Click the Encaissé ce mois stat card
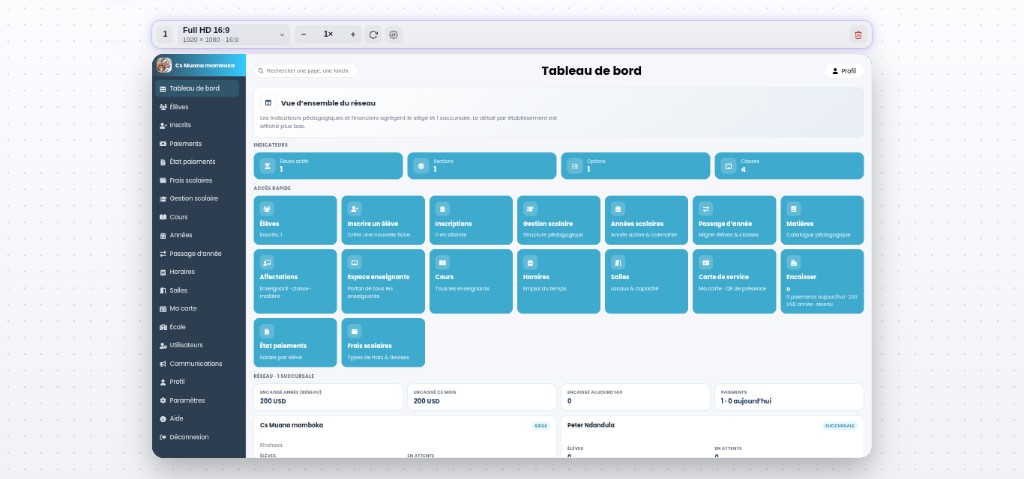Viewport: 1024px width, 479px height. (x=482, y=397)
